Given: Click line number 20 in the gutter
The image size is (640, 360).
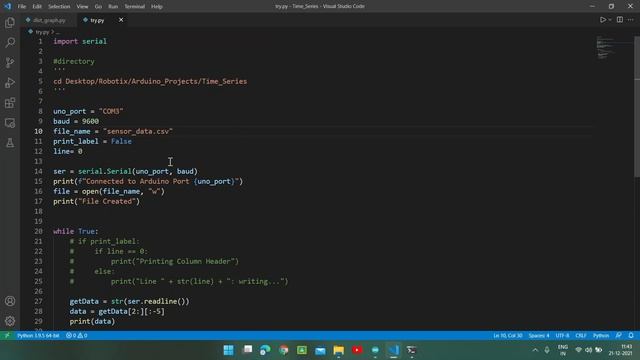Looking at the screenshot, I should [38, 231].
